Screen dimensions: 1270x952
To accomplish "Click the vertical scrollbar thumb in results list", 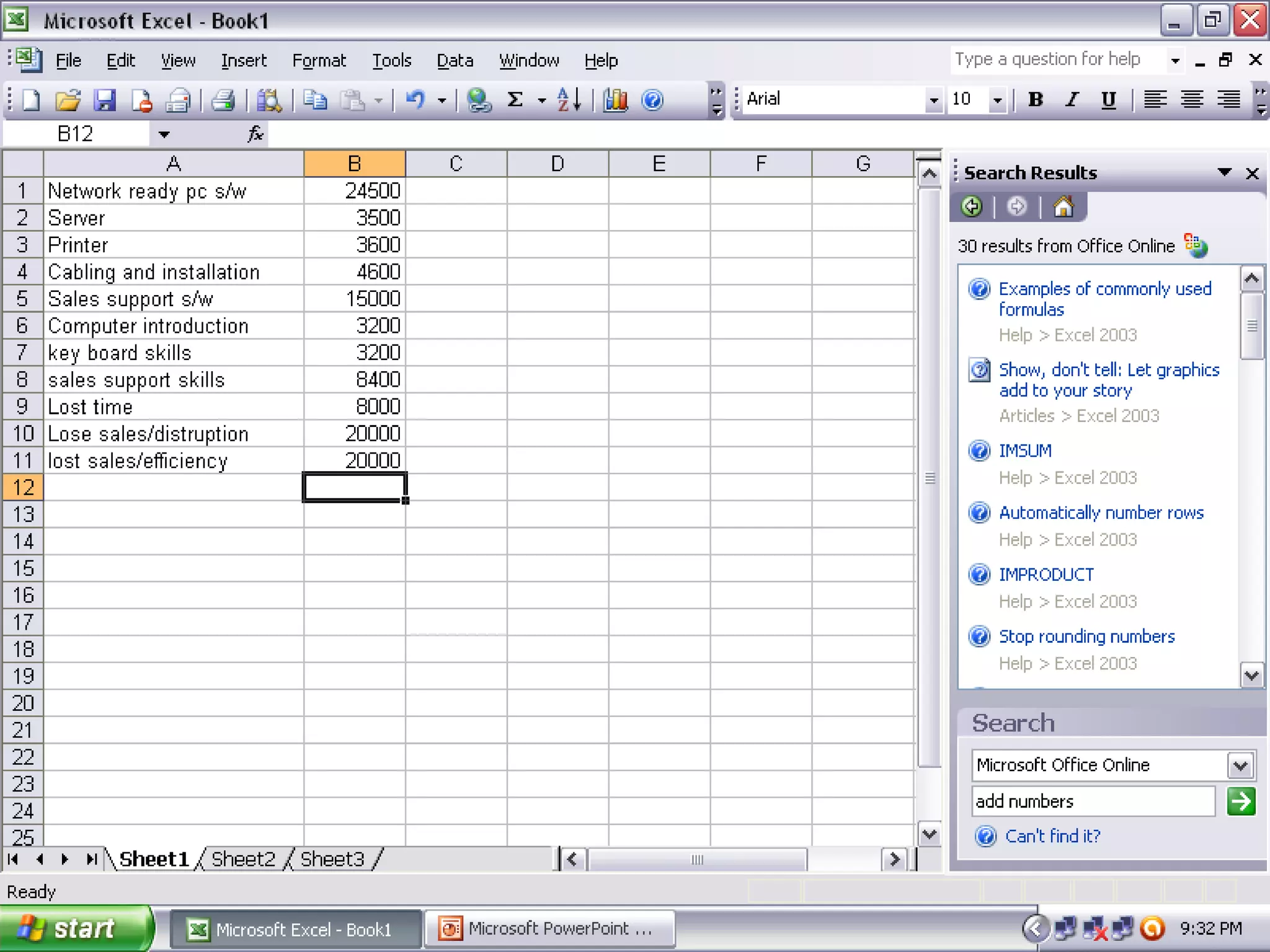I will tap(1251, 325).
